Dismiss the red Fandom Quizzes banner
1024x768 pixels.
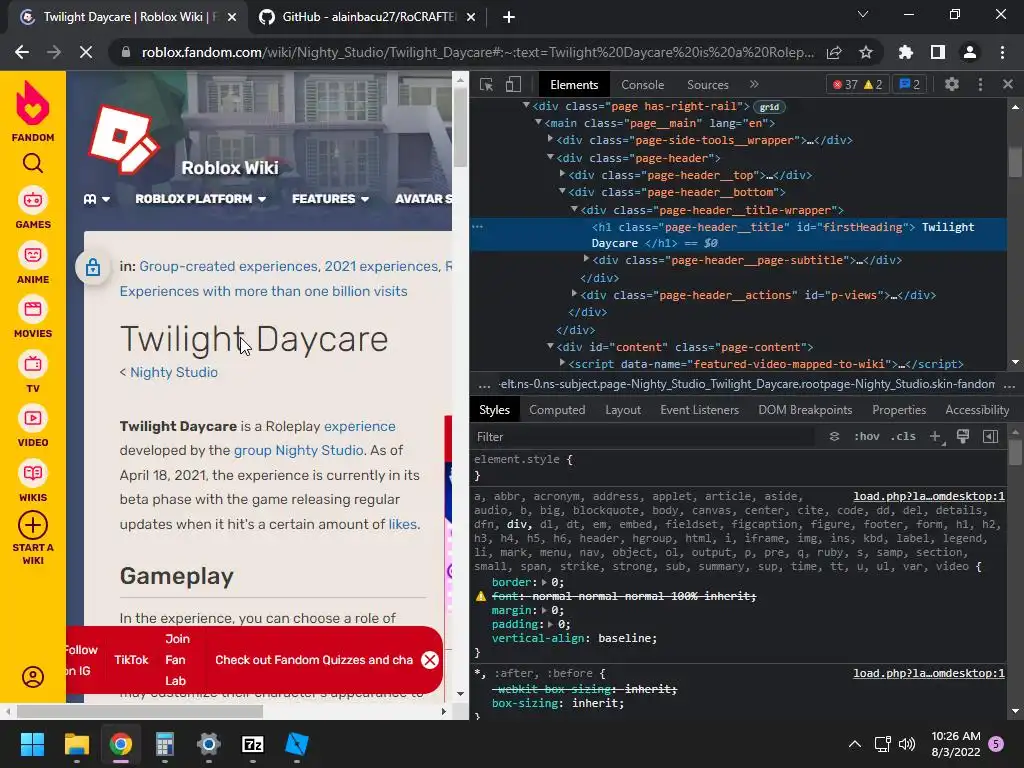tap(430, 660)
